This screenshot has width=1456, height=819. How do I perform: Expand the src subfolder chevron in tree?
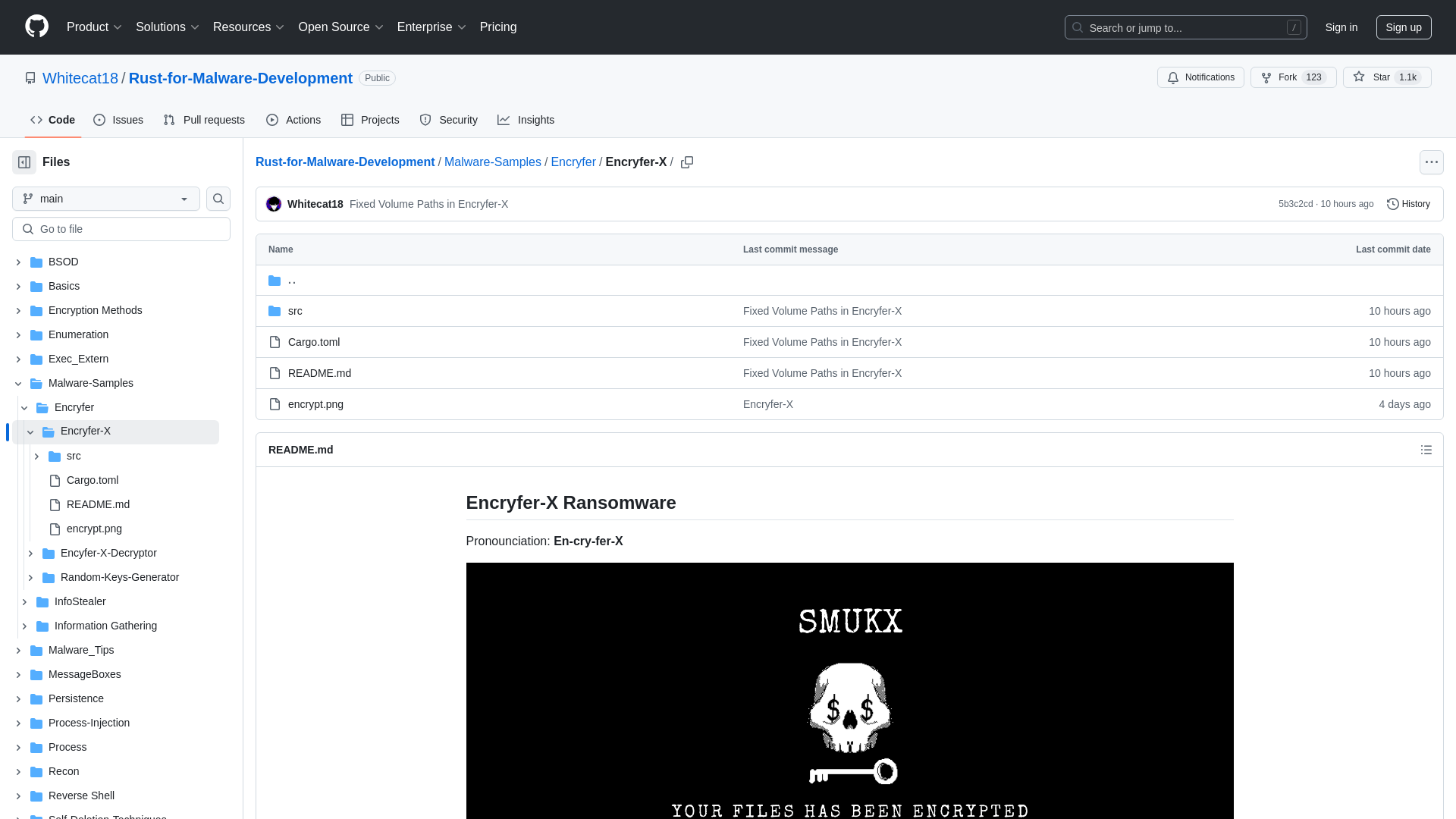36,457
